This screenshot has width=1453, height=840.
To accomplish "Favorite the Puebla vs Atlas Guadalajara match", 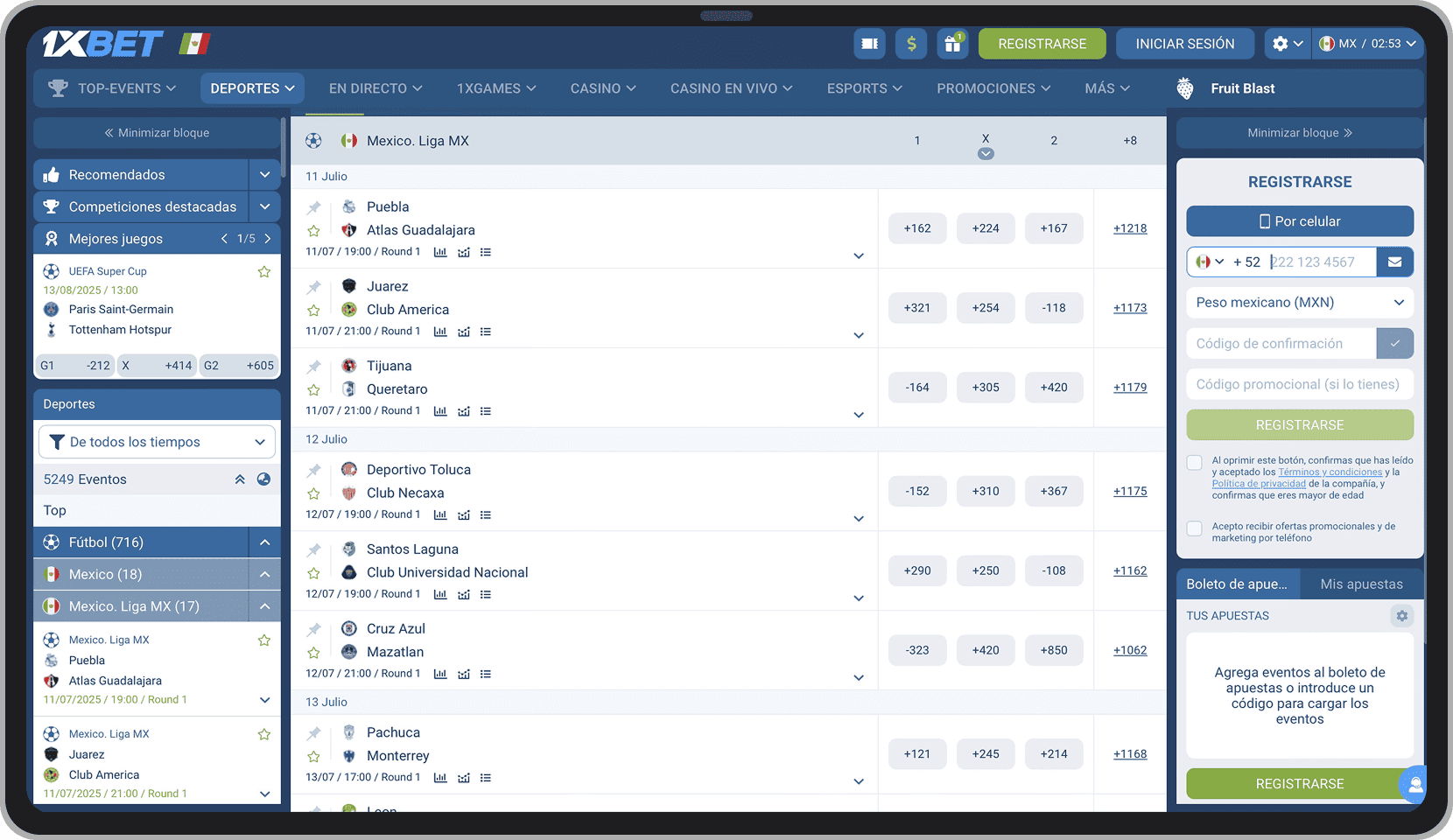I will point(313,231).
